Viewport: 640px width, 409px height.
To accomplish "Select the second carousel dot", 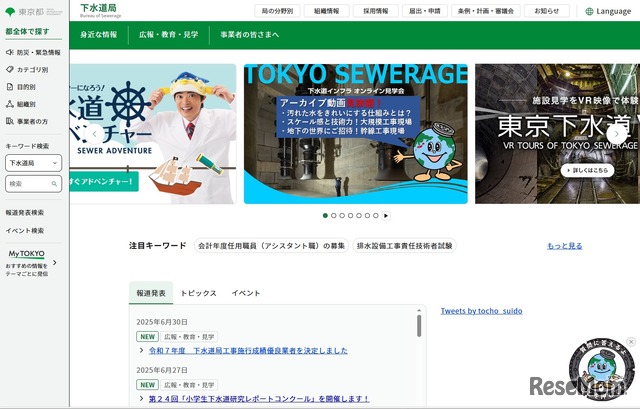I will point(334,216).
